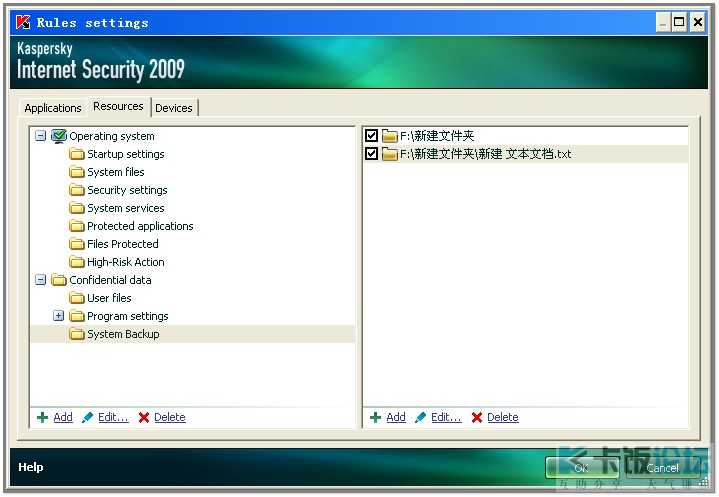Close the Rules settings window

click(697, 22)
